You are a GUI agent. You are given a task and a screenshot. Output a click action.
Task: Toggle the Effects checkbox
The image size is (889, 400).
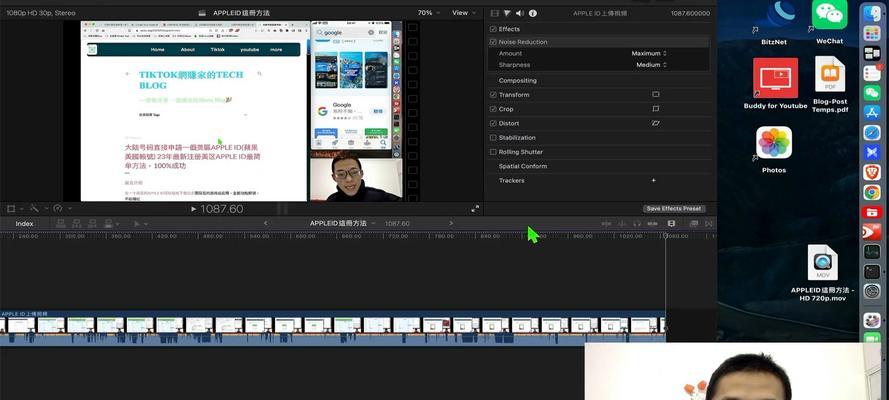(493, 29)
